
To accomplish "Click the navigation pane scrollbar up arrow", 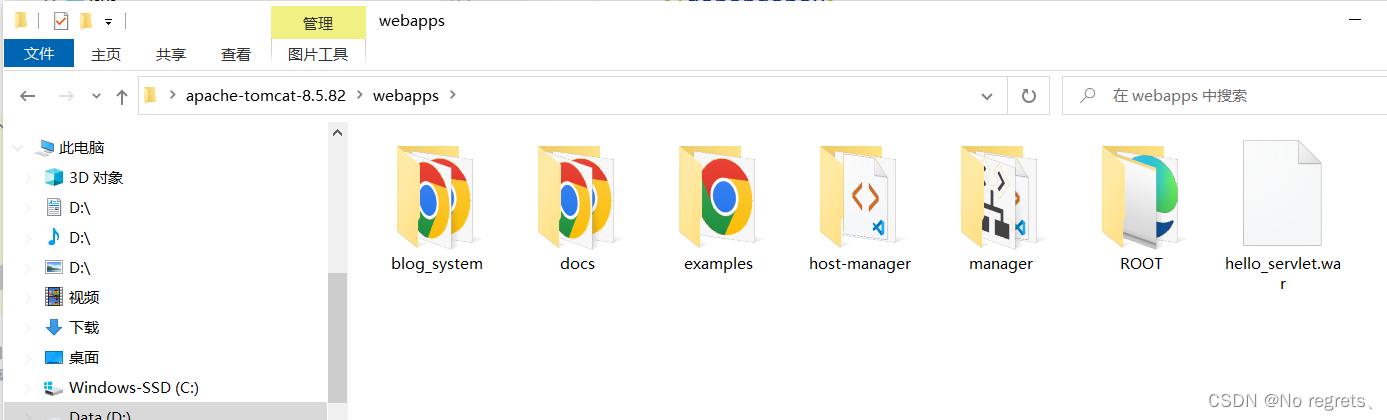I will 338,132.
